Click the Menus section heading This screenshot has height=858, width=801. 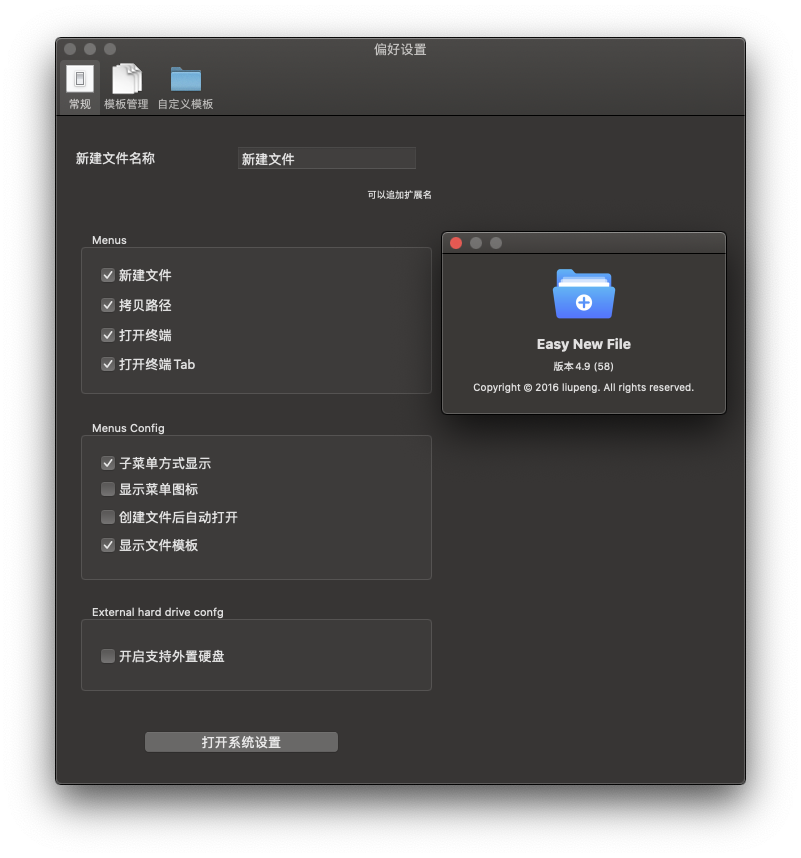click(x=109, y=240)
